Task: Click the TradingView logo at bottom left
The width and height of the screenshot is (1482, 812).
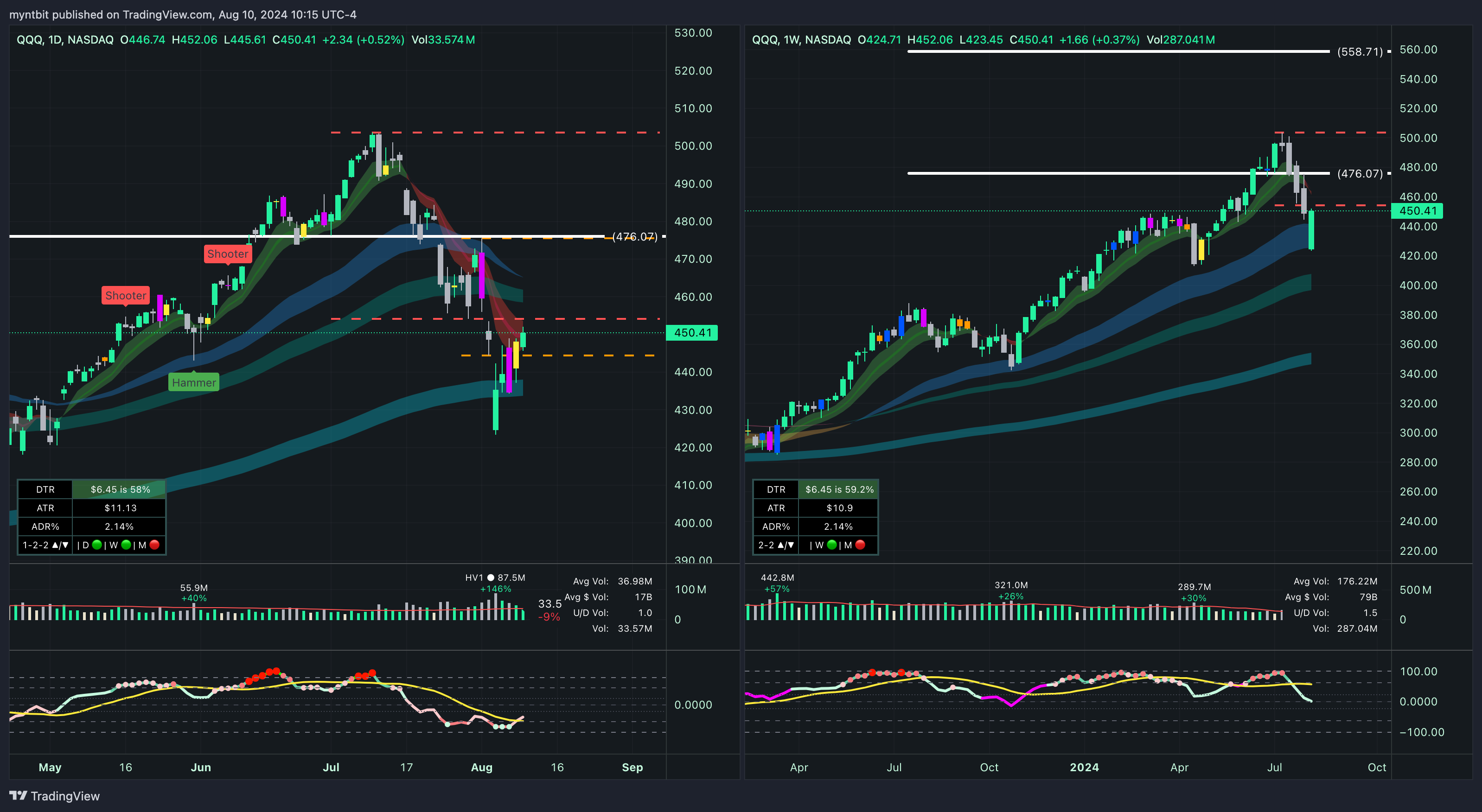Action: 55,796
